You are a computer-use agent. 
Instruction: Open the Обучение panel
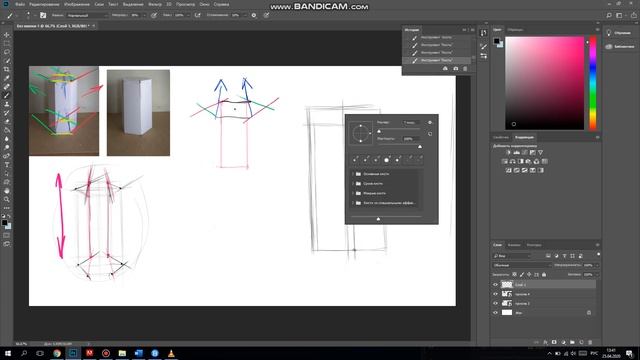618,33
